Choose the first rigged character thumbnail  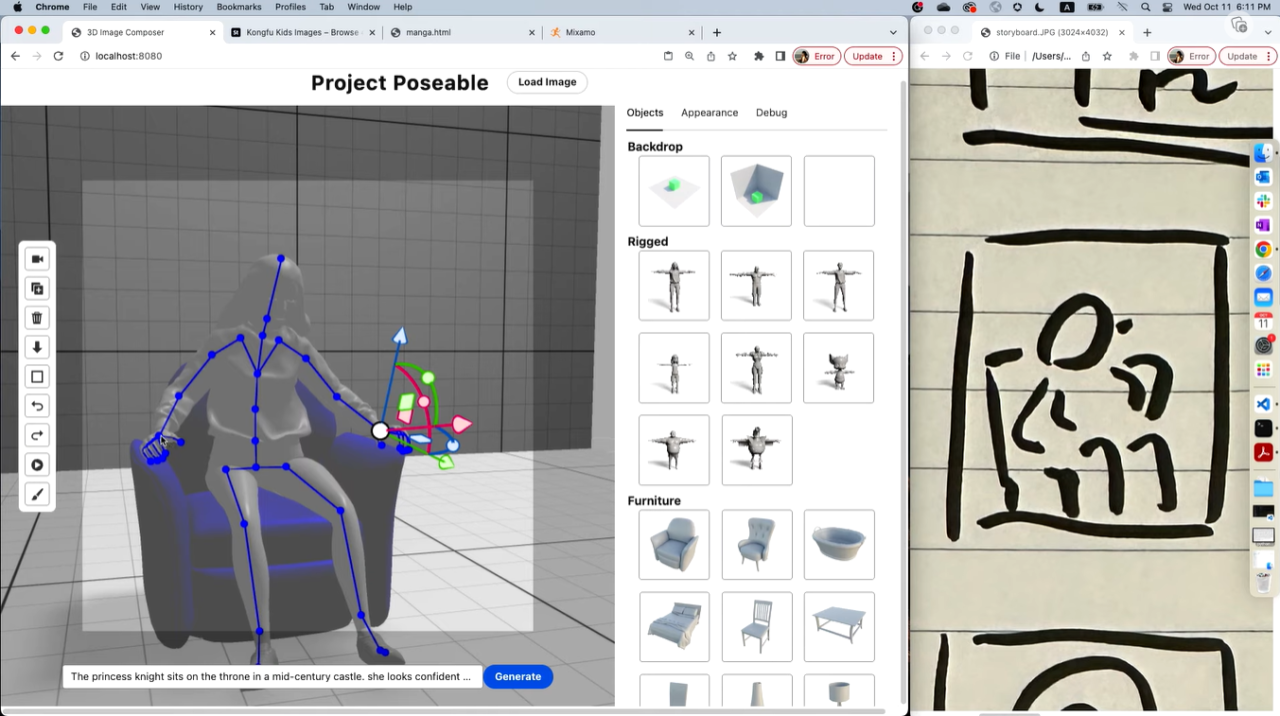coord(674,285)
